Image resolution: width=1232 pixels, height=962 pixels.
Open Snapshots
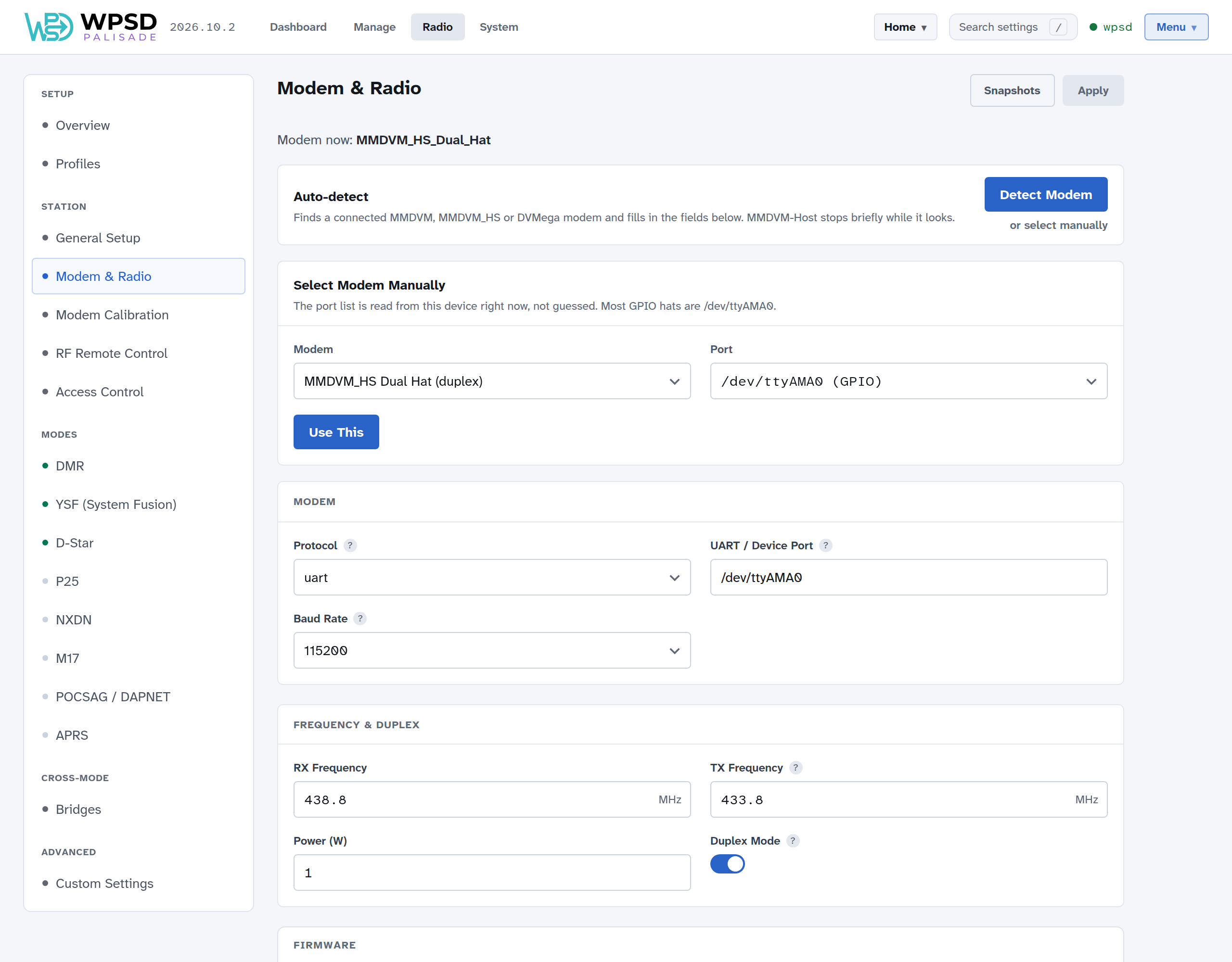(1012, 90)
